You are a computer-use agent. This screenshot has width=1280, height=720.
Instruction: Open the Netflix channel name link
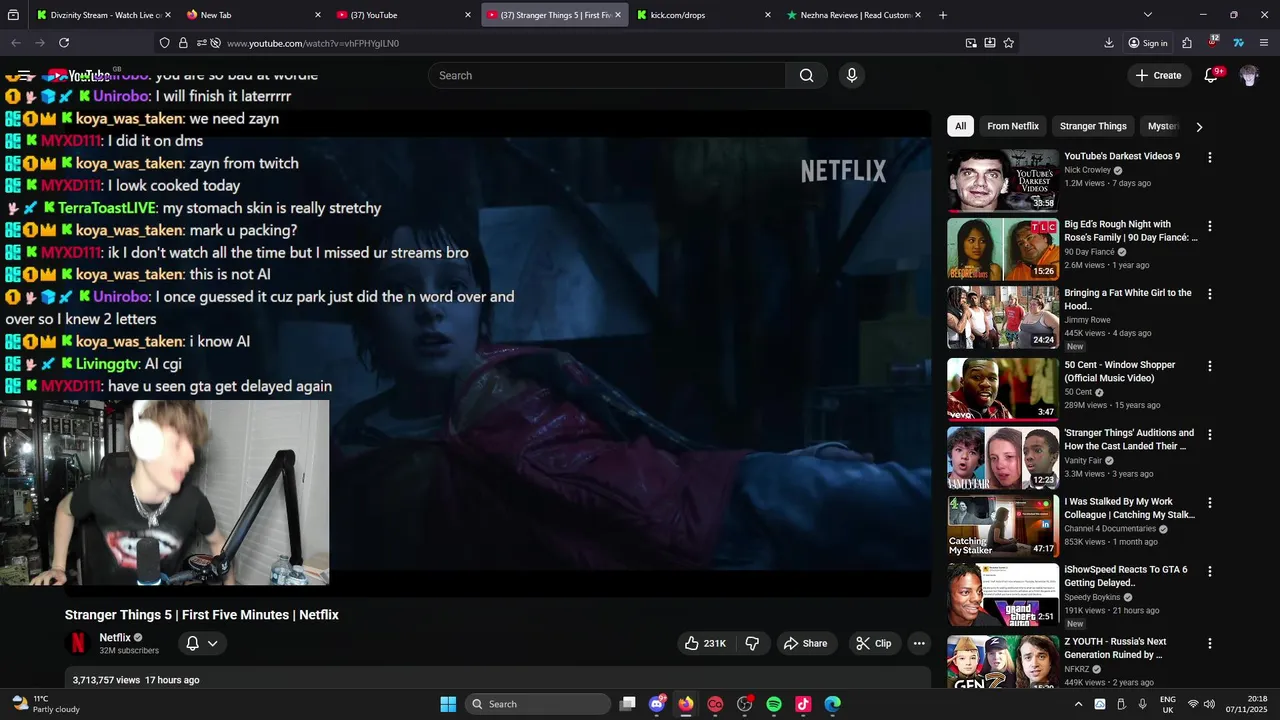coord(115,637)
